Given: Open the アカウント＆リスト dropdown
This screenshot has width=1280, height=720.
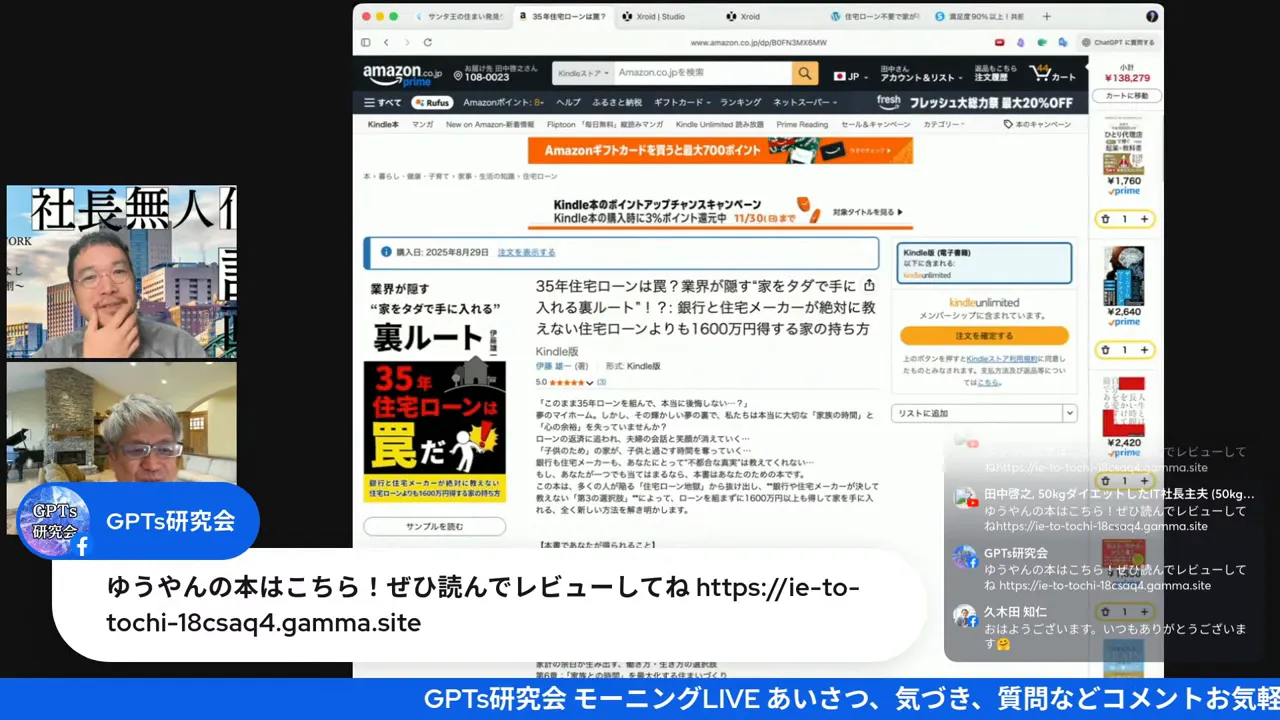Looking at the screenshot, I should click(918, 76).
